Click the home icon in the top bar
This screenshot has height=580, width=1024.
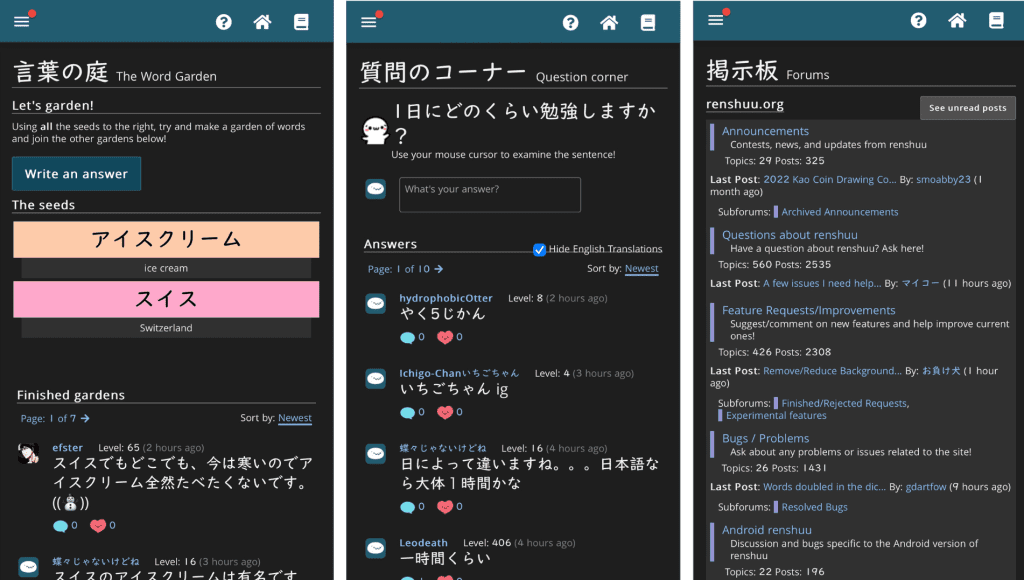(262, 20)
